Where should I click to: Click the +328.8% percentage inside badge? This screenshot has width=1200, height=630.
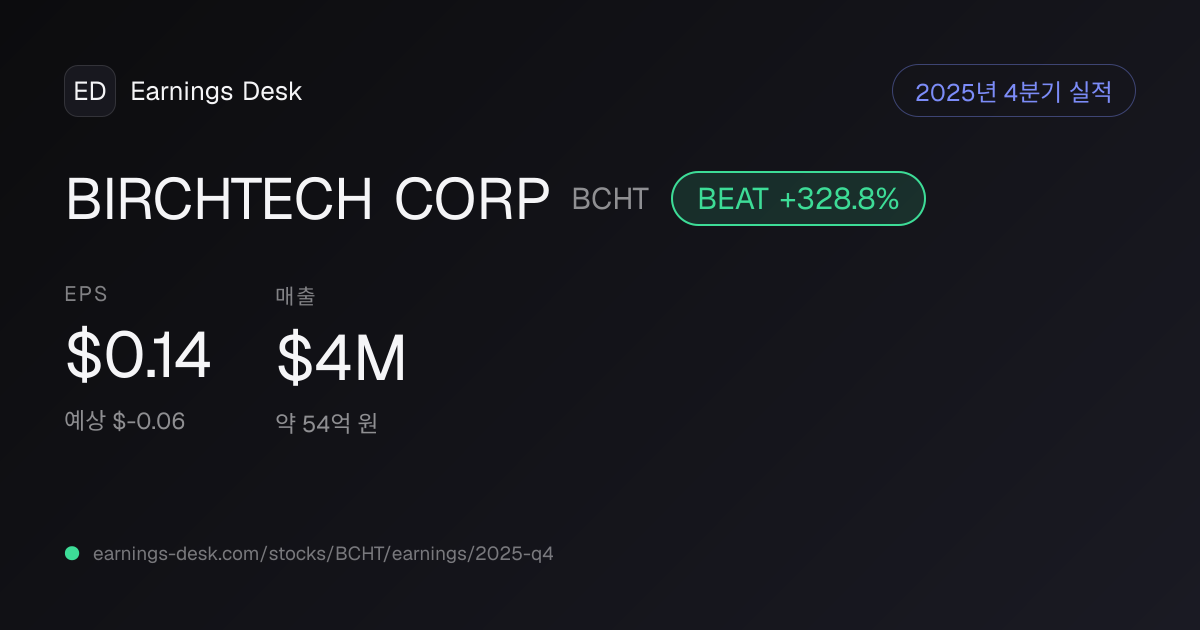(839, 199)
